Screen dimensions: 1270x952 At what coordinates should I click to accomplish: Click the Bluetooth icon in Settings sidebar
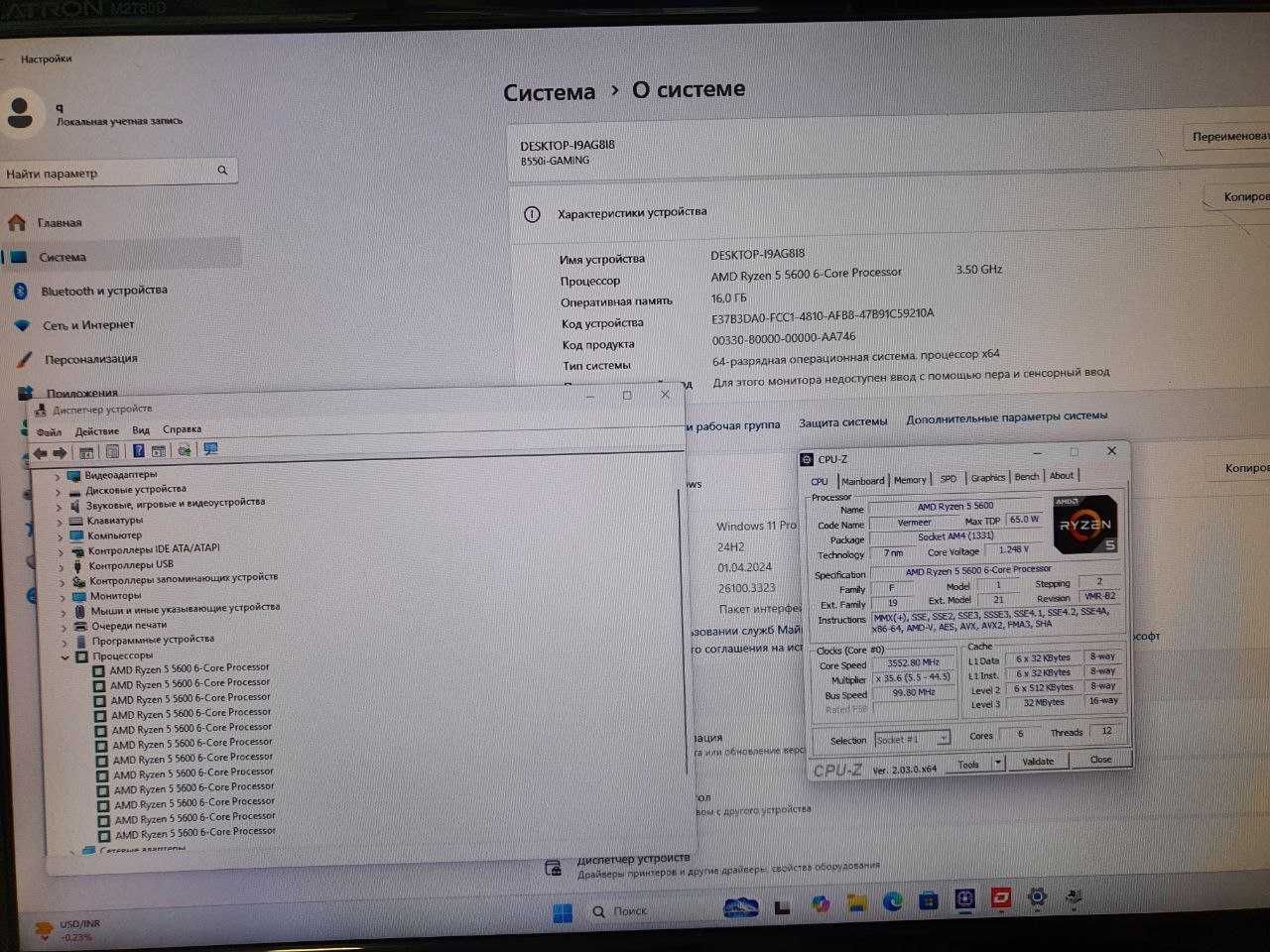[x=20, y=292]
